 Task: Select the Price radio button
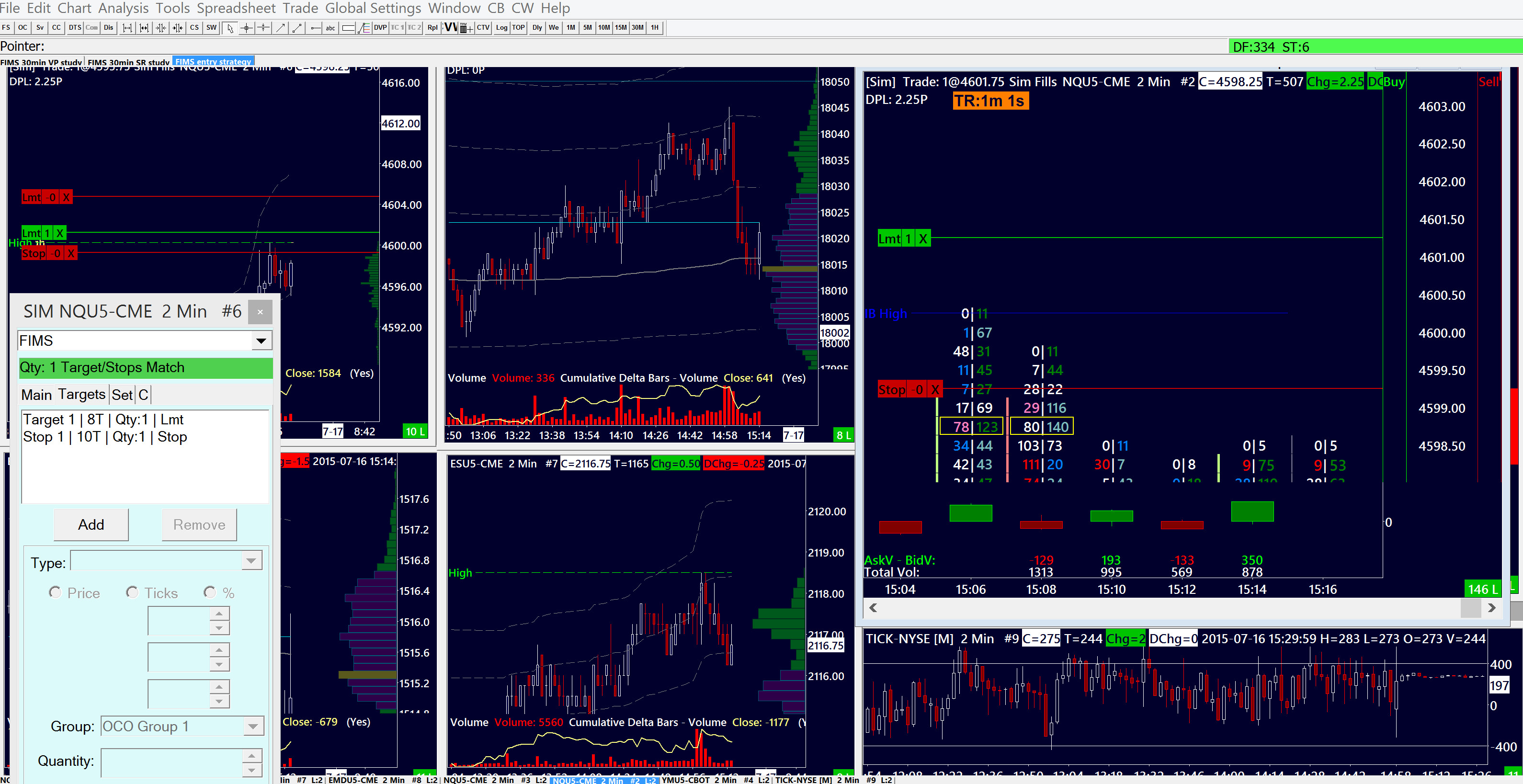click(55, 592)
